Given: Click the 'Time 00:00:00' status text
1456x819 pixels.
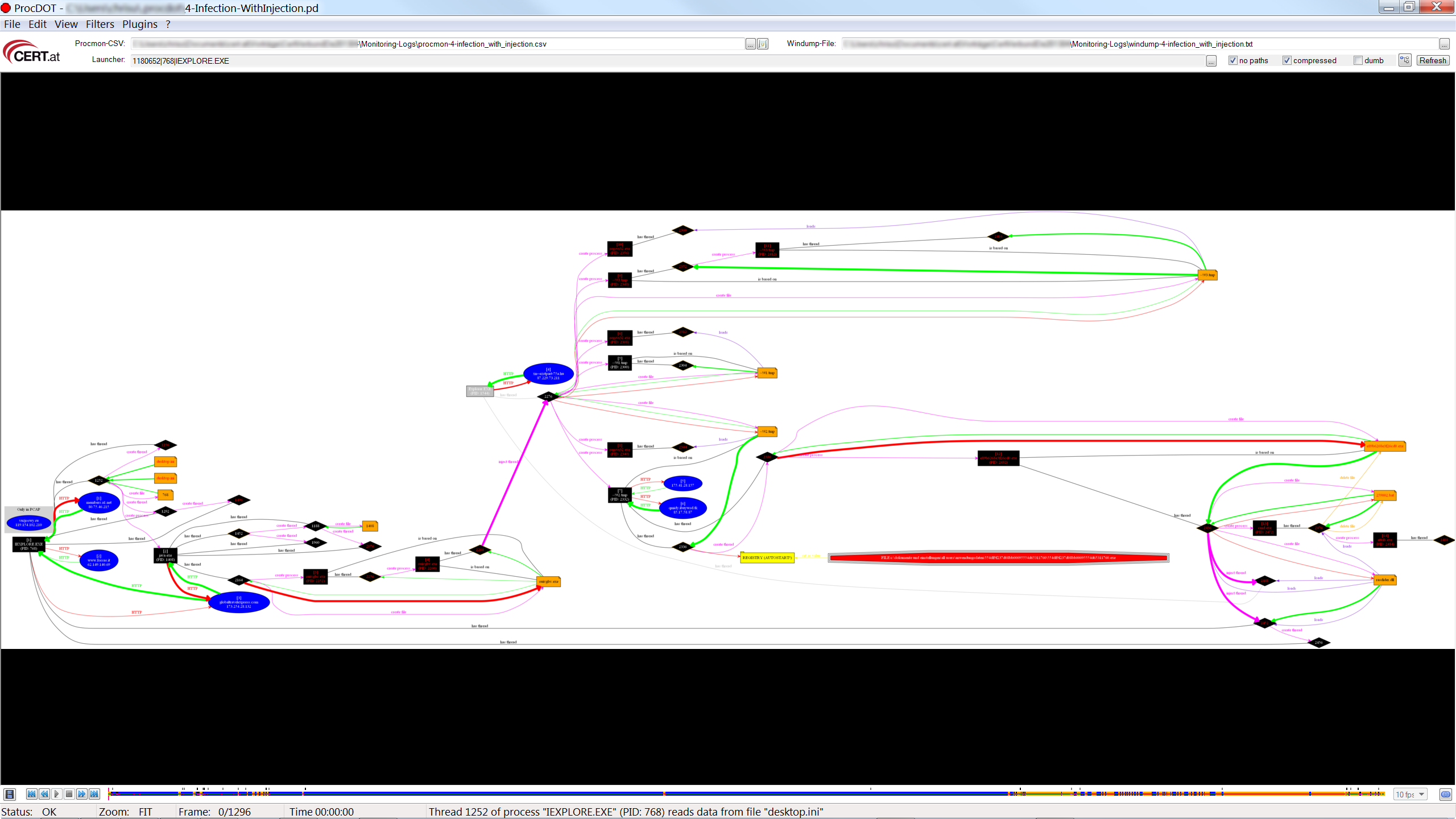Looking at the screenshot, I should (321, 812).
